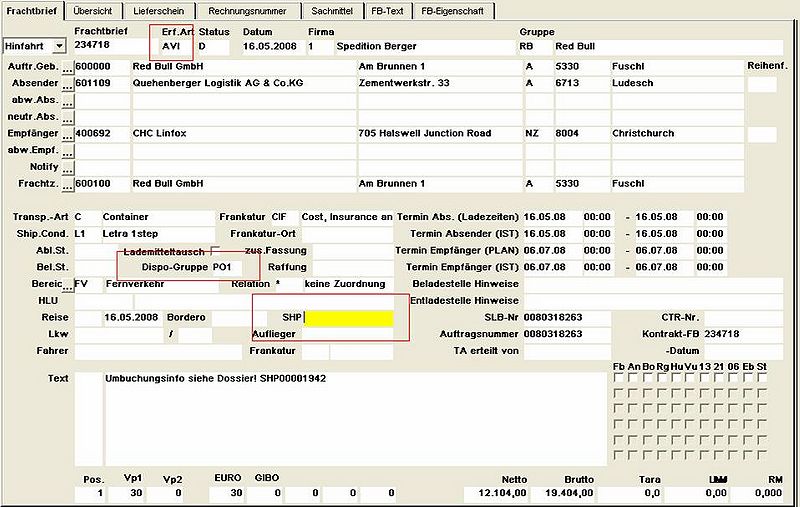Open lookup button next to Auftr.Geb.

point(67,68)
